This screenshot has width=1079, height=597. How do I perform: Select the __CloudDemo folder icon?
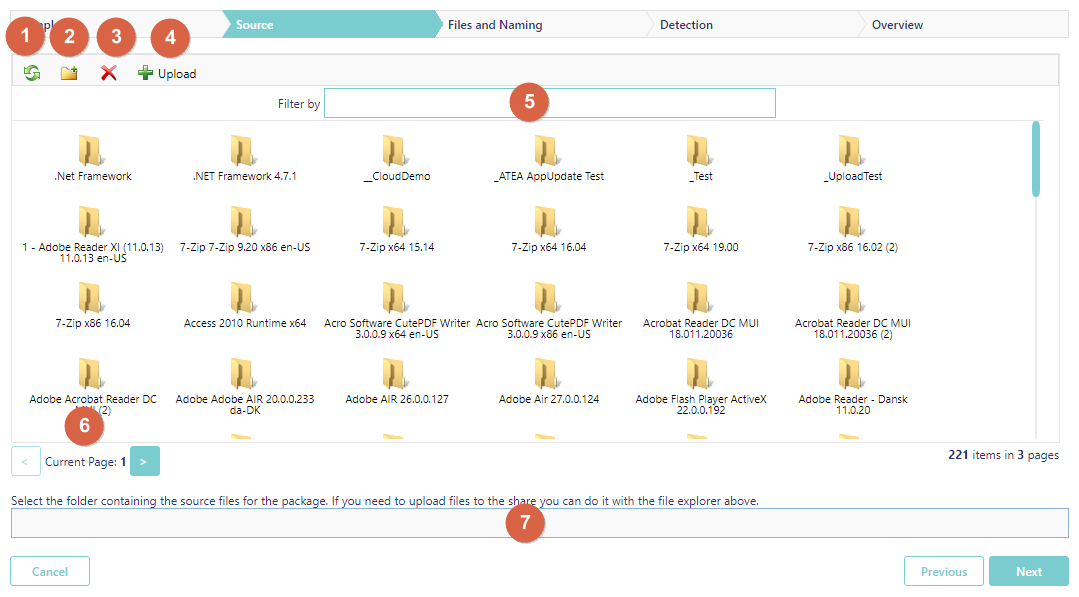(x=396, y=152)
